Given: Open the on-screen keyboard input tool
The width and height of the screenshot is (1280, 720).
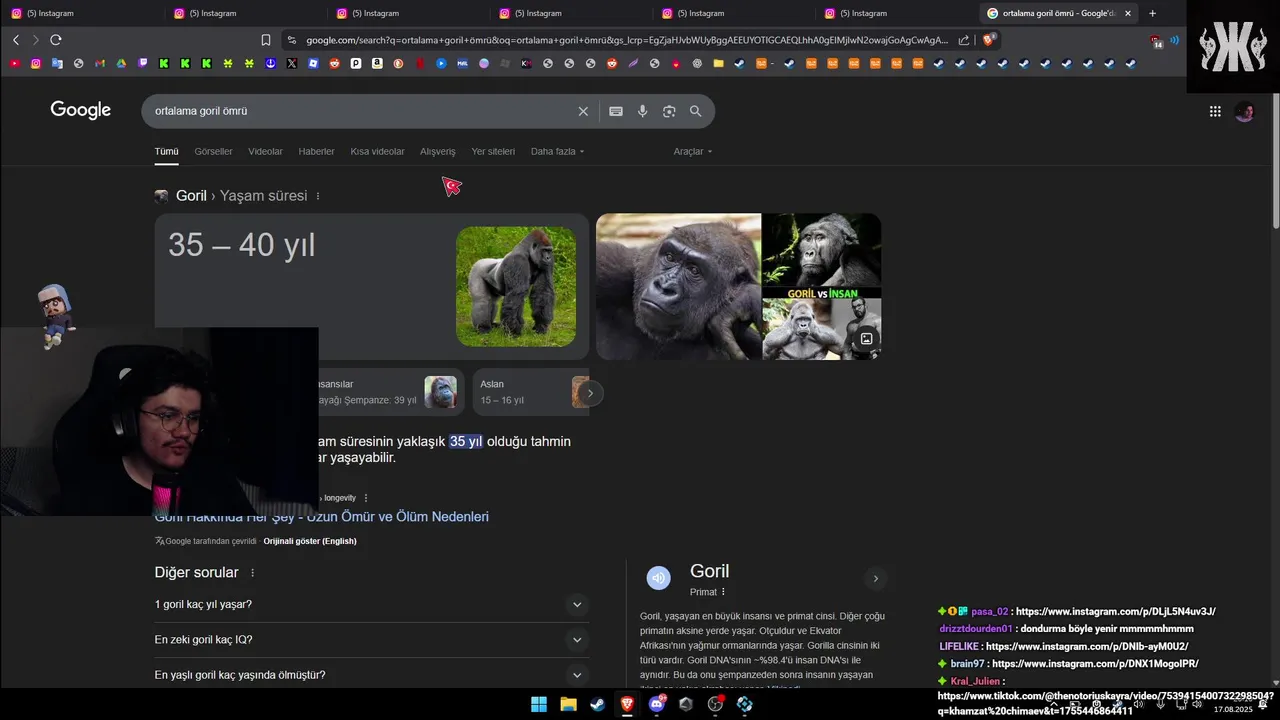Looking at the screenshot, I should (x=616, y=111).
